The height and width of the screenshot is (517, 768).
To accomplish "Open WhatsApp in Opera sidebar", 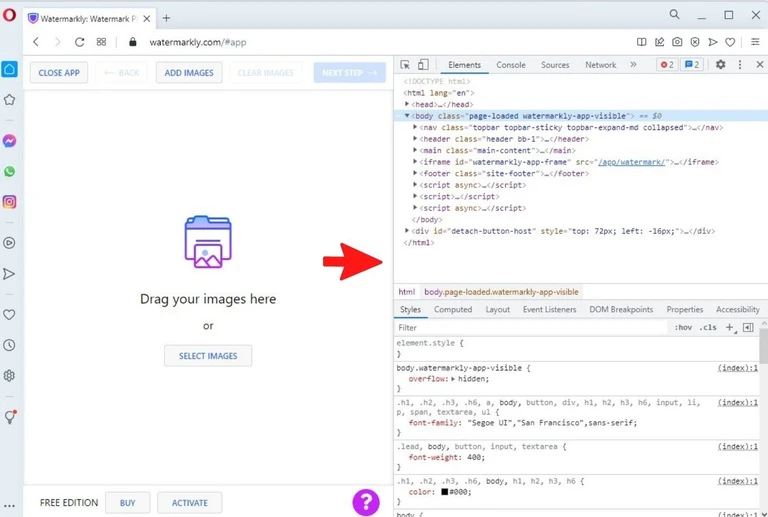I will (9, 171).
